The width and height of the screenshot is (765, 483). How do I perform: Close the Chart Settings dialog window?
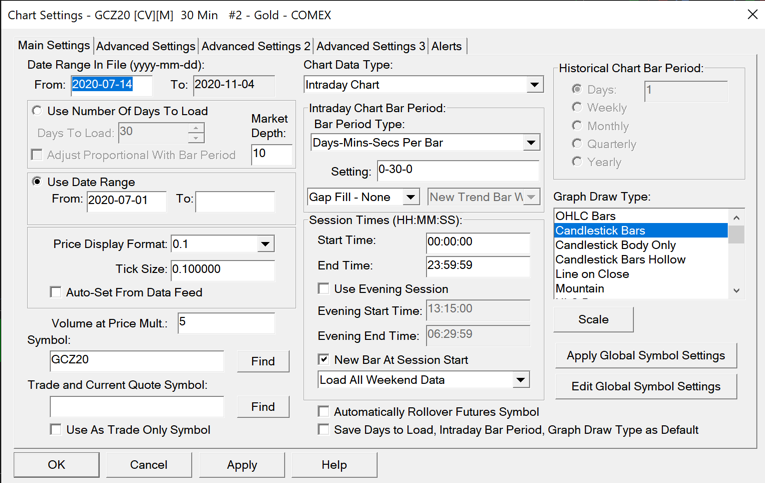pos(752,15)
